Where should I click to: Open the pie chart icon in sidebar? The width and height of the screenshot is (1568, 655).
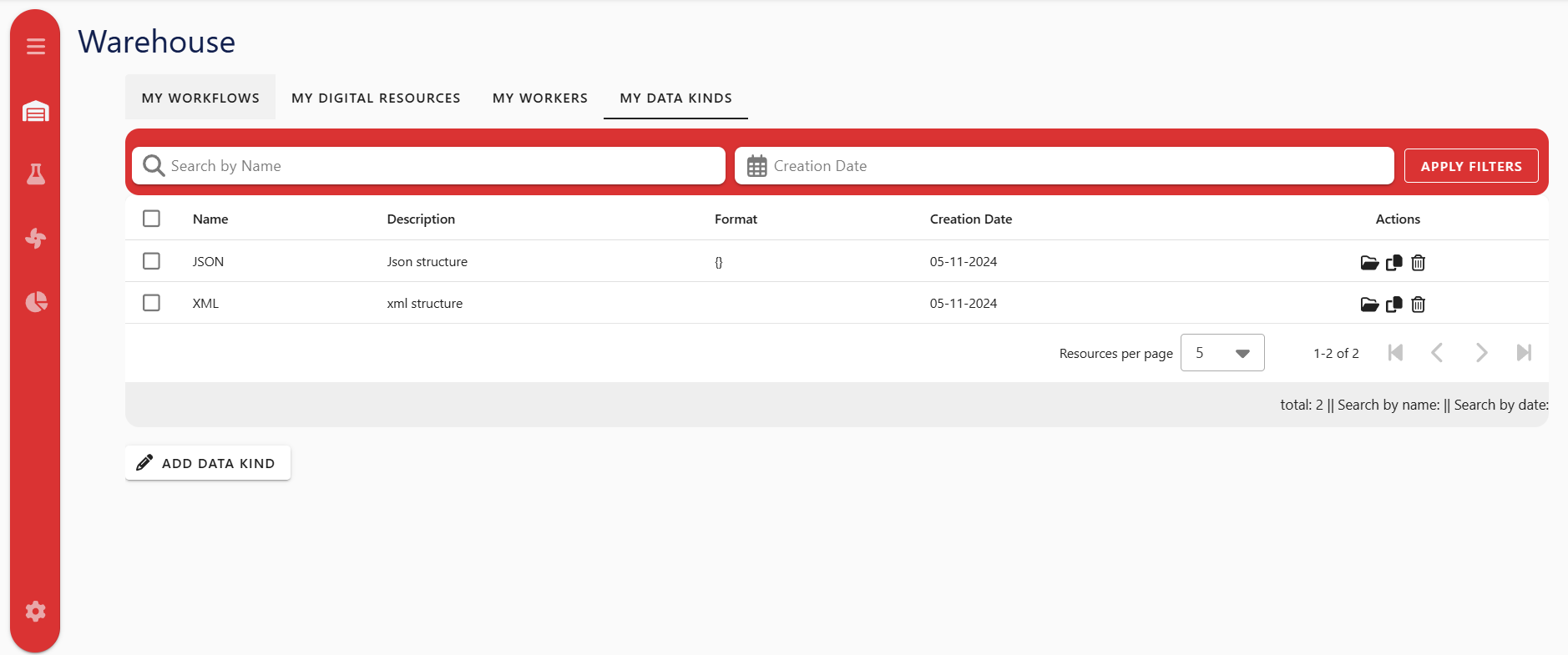[x=35, y=302]
